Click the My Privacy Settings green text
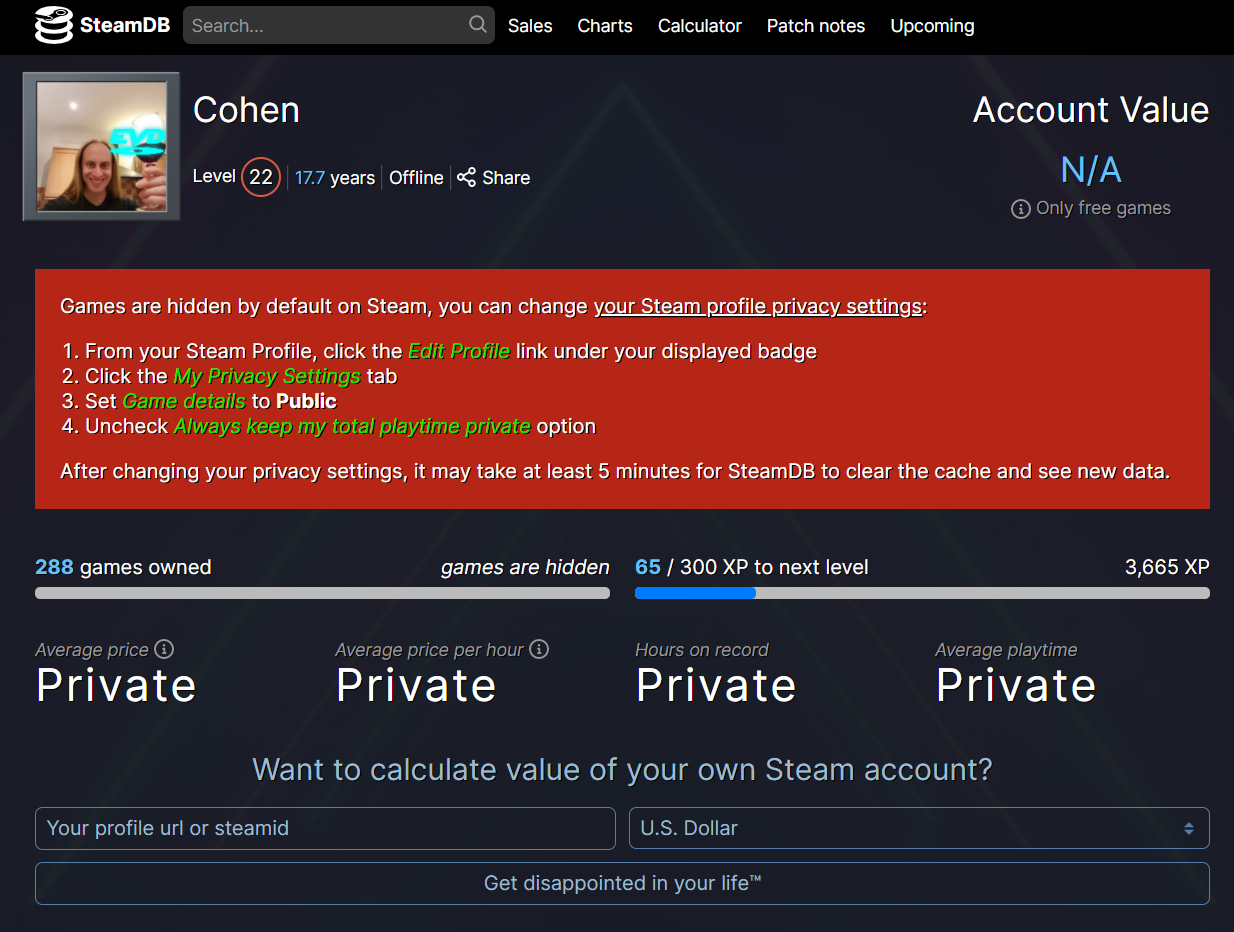Image resolution: width=1234 pixels, height=932 pixels. coord(267,376)
